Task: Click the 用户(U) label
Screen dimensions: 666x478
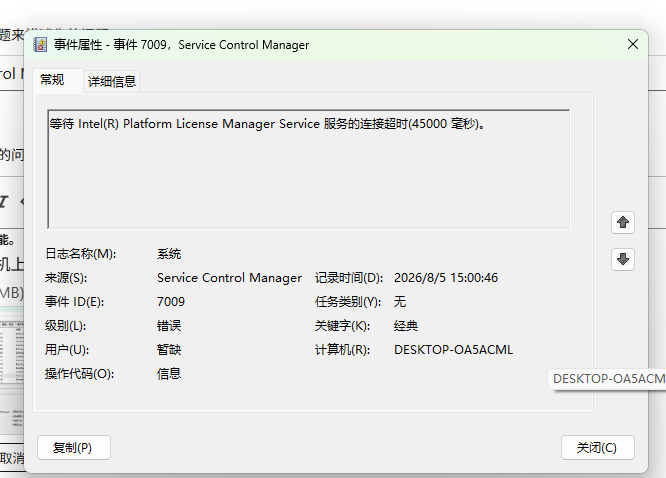Action: coord(67,350)
